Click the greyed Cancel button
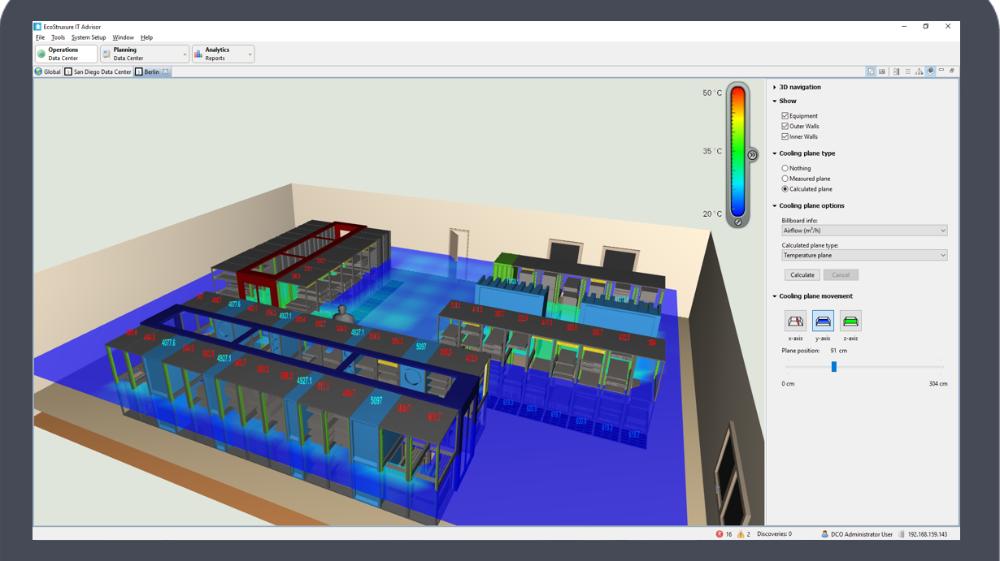 click(x=841, y=275)
